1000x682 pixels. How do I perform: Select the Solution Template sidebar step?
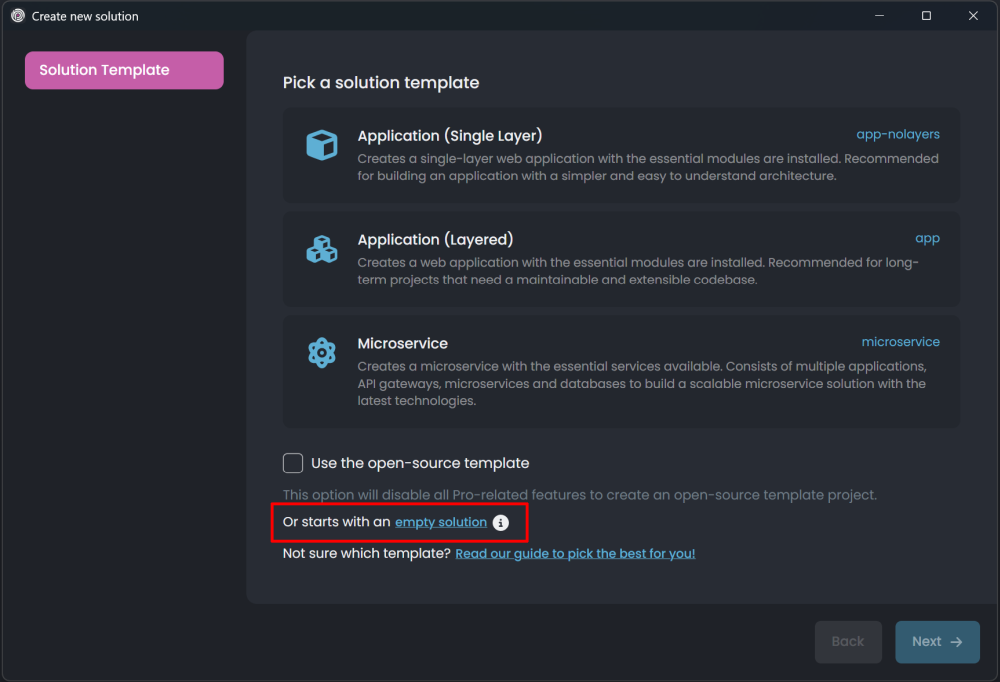click(124, 70)
